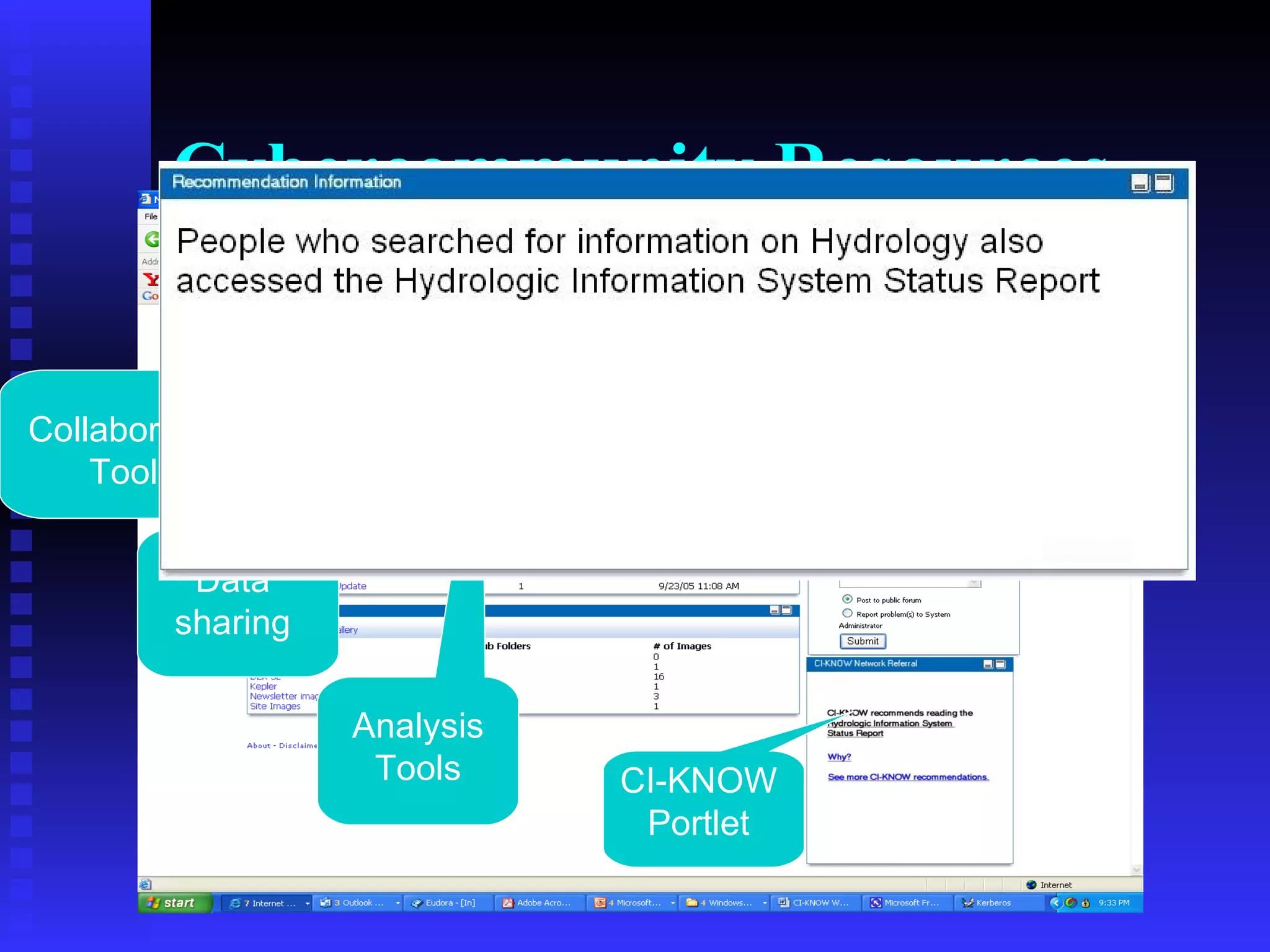Select Post to public forum radio button
1270x952 pixels.
847,599
